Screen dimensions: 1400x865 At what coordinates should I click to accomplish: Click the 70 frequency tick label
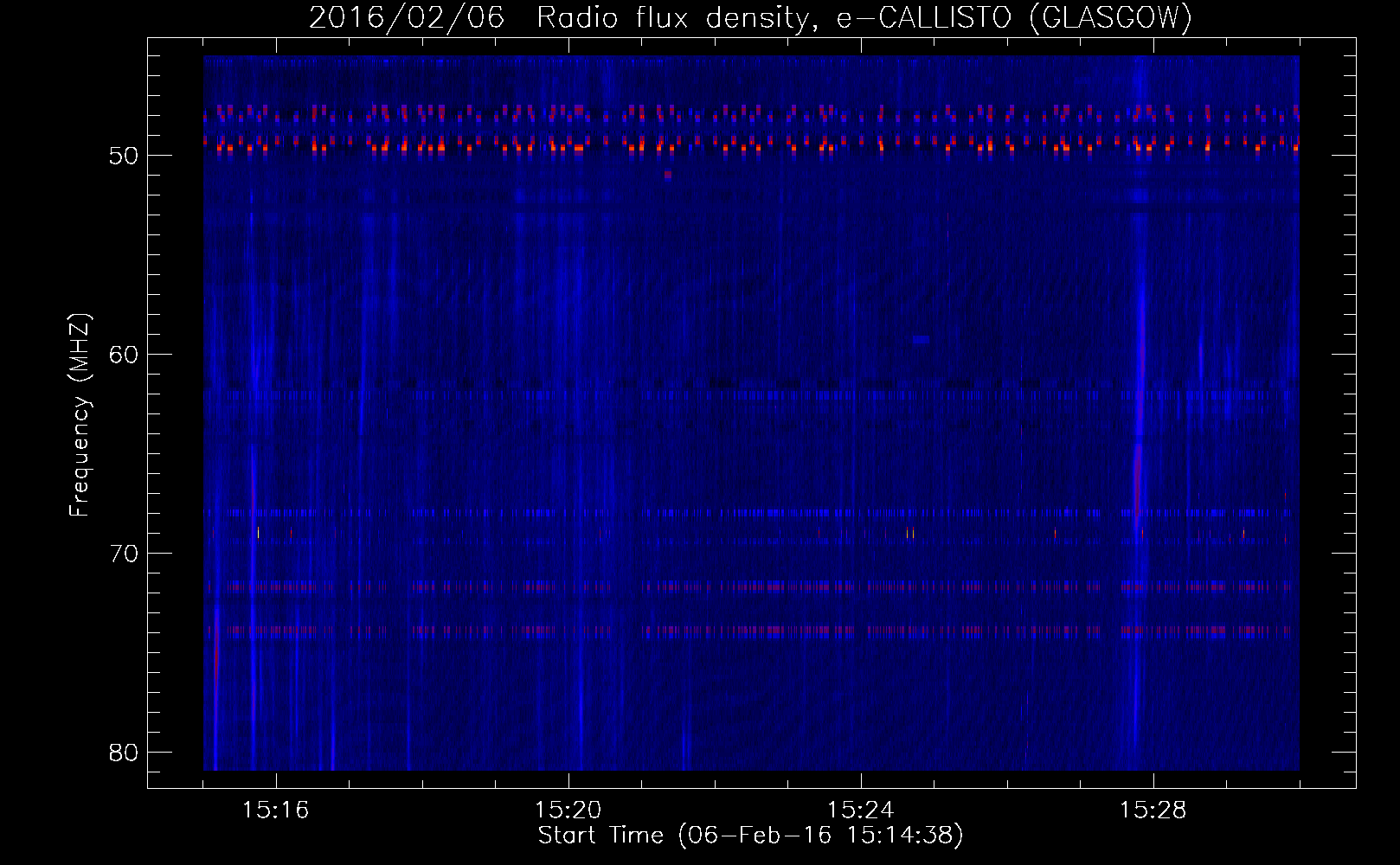click(x=125, y=554)
